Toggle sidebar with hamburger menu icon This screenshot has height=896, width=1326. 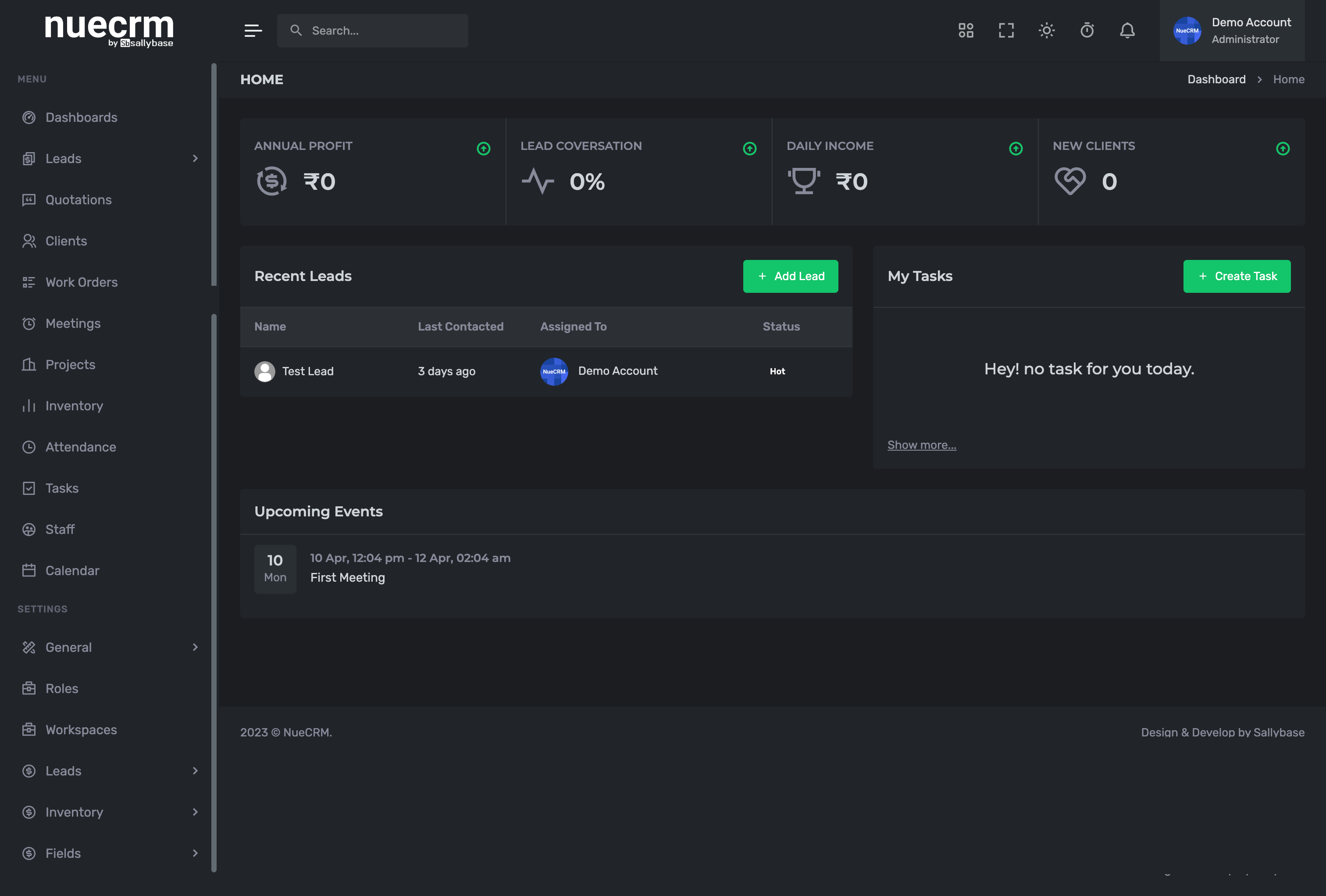(253, 30)
